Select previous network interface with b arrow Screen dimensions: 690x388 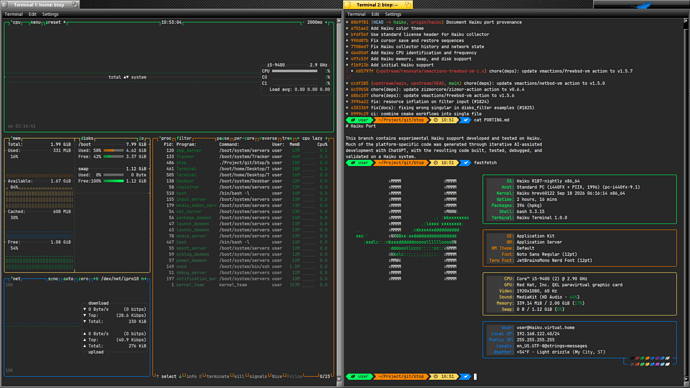pos(95,279)
